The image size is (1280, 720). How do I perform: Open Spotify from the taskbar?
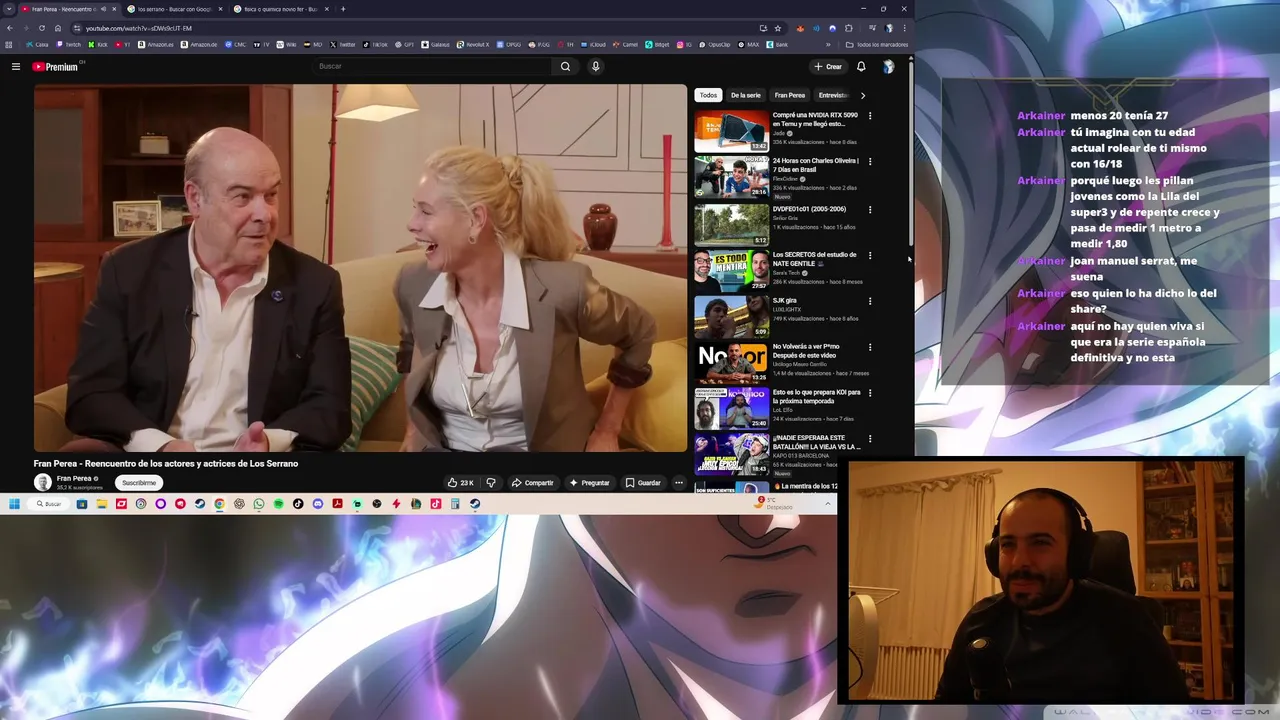(x=278, y=504)
